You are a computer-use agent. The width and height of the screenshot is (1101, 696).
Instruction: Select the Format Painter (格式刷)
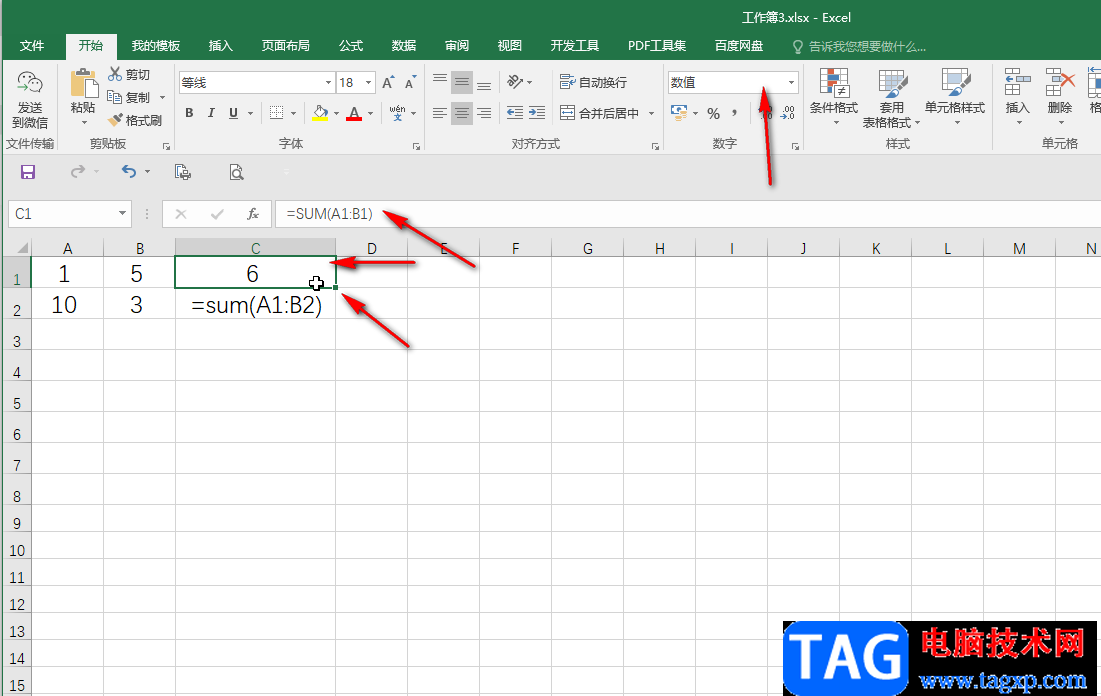point(135,120)
